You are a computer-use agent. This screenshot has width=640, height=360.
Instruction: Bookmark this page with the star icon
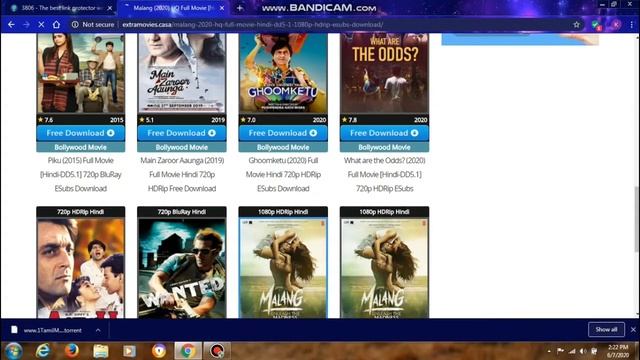(576, 24)
